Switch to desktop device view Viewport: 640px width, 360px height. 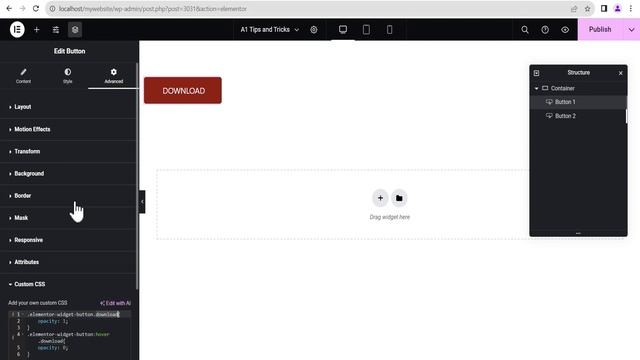[343, 29]
